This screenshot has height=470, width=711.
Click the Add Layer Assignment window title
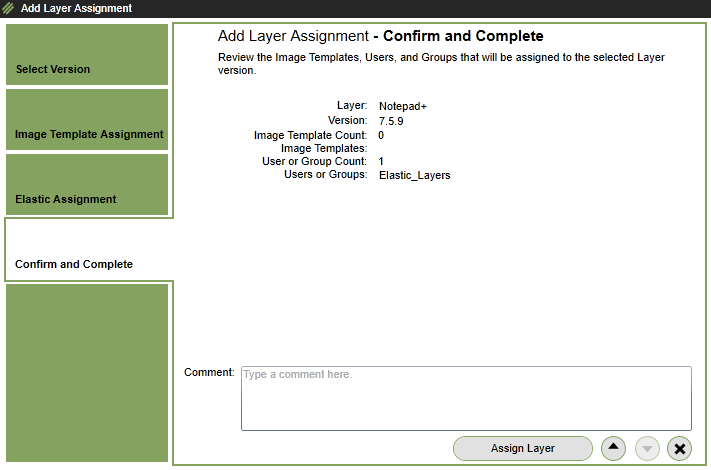(x=76, y=8)
